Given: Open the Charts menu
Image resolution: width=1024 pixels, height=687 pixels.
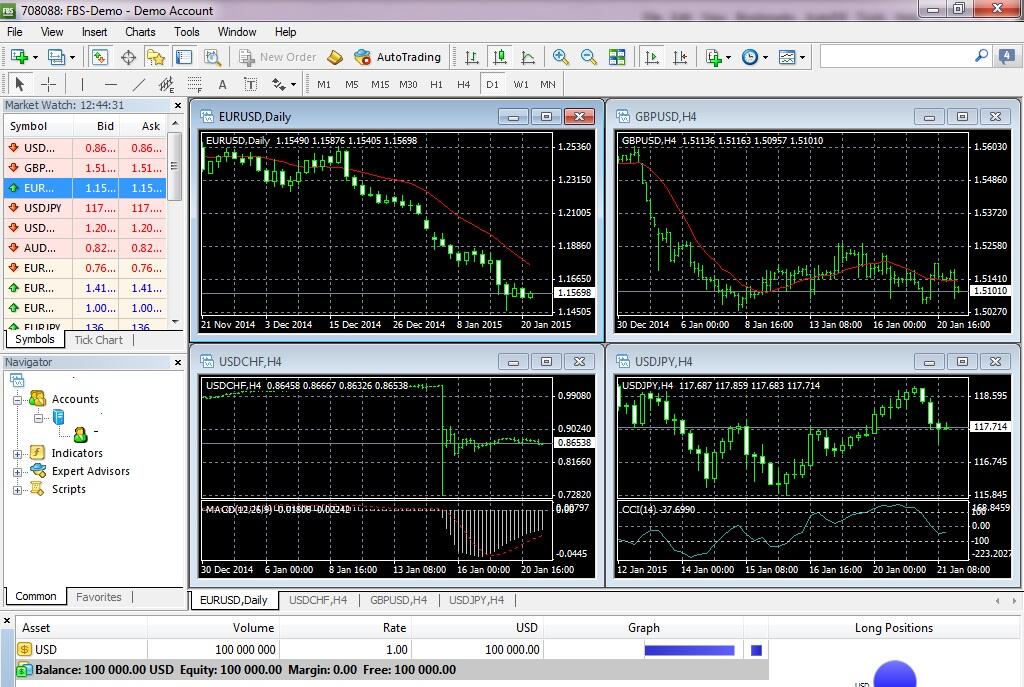Looking at the screenshot, I should 140,32.
